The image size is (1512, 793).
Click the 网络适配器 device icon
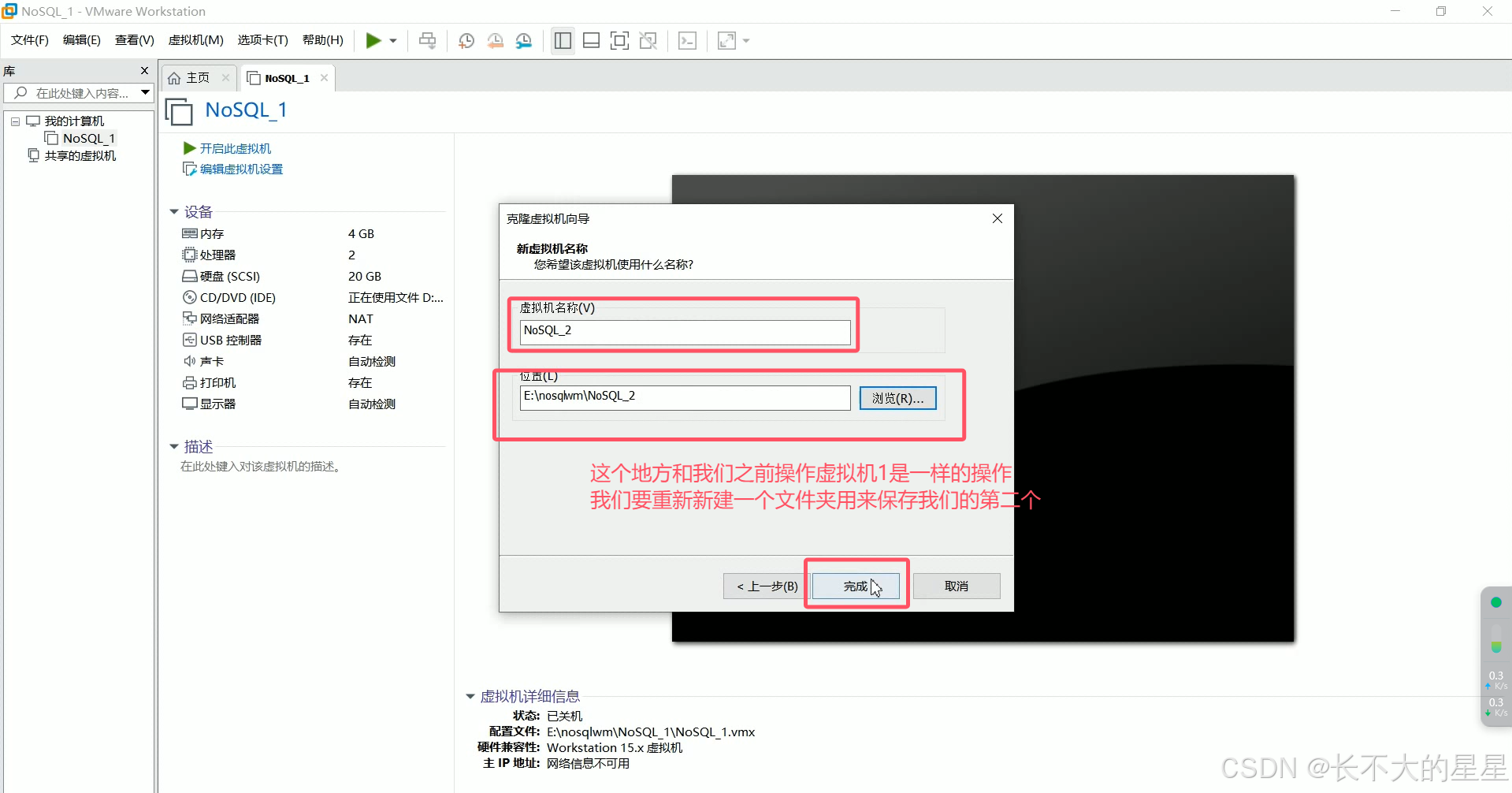click(x=190, y=318)
